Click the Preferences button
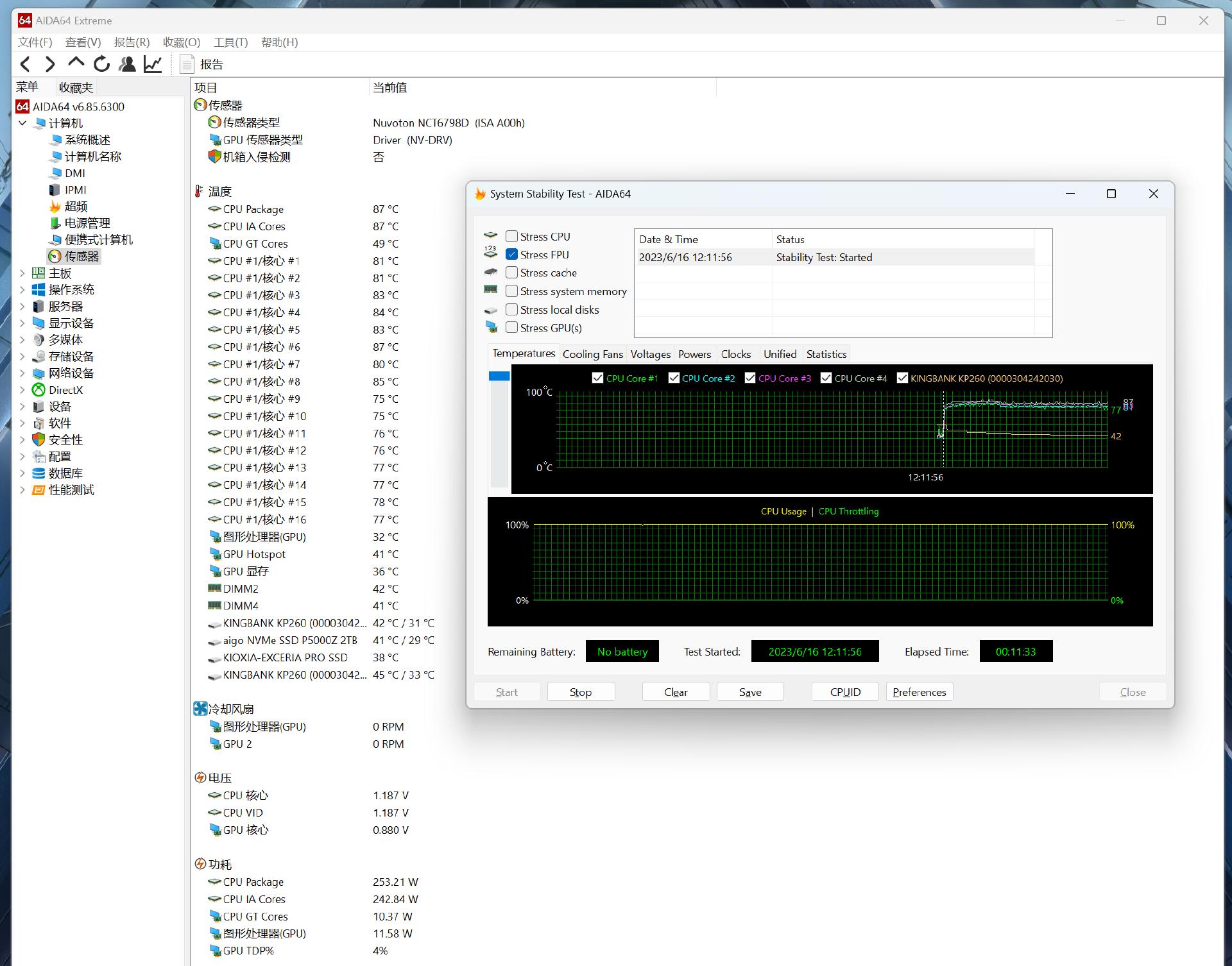This screenshot has width=1232, height=966. [x=919, y=692]
